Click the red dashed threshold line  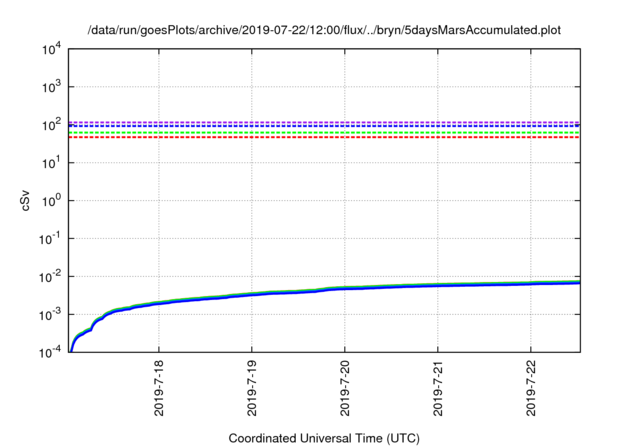click(324, 138)
